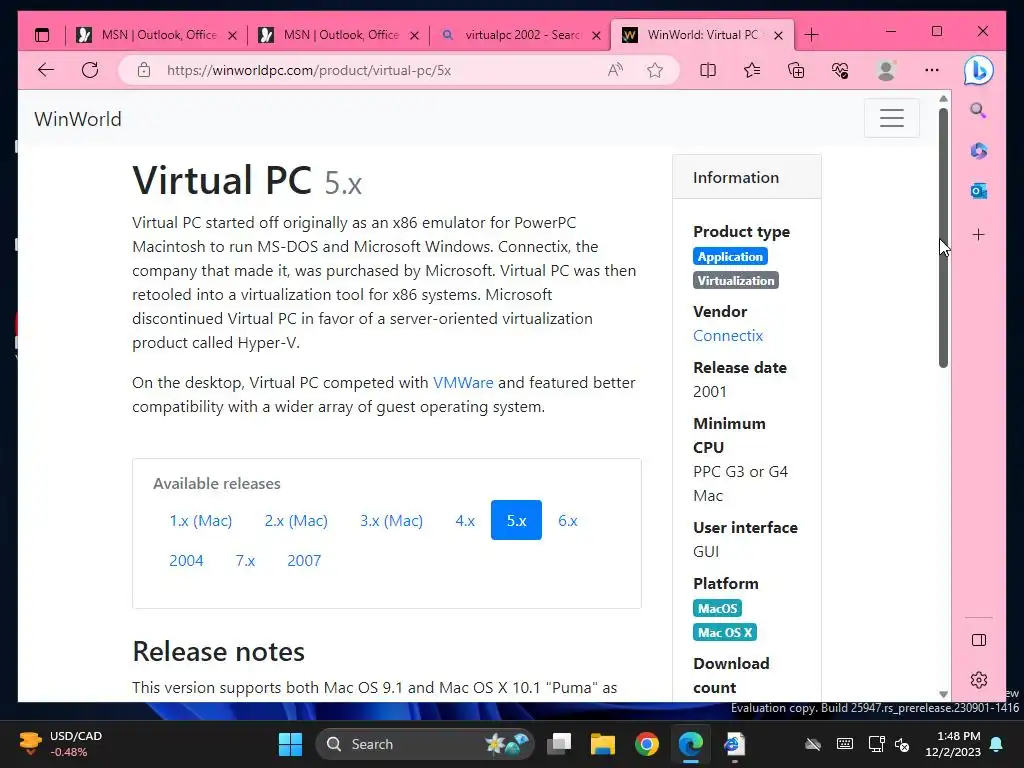Viewport: 1024px width, 768px height.
Task: Click the taskbar Search box
Action: pos(424,744)
